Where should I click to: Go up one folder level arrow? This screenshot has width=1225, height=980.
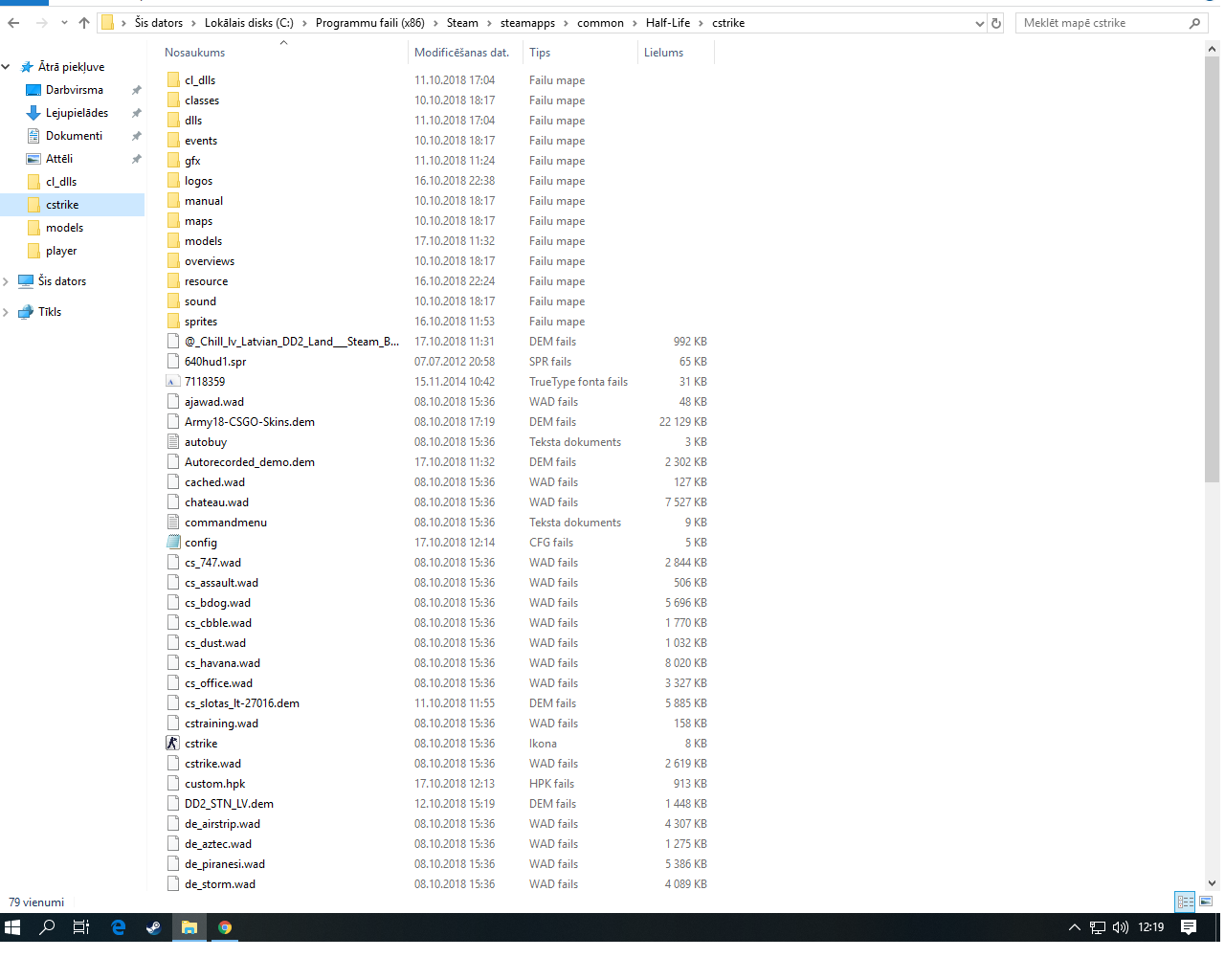point(84,23)
